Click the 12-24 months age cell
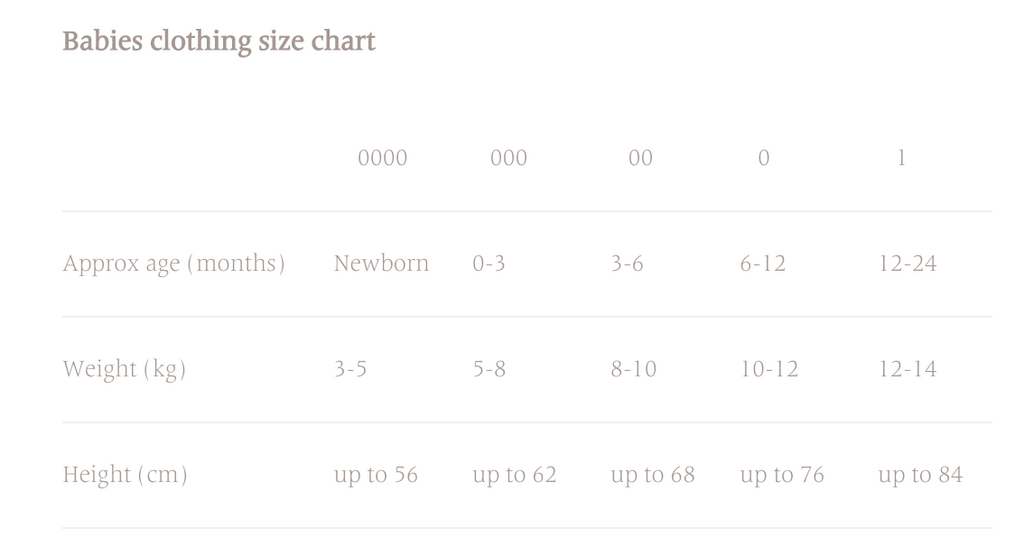Viewport: 1024px width, 556px height. (x=908, y=264)
